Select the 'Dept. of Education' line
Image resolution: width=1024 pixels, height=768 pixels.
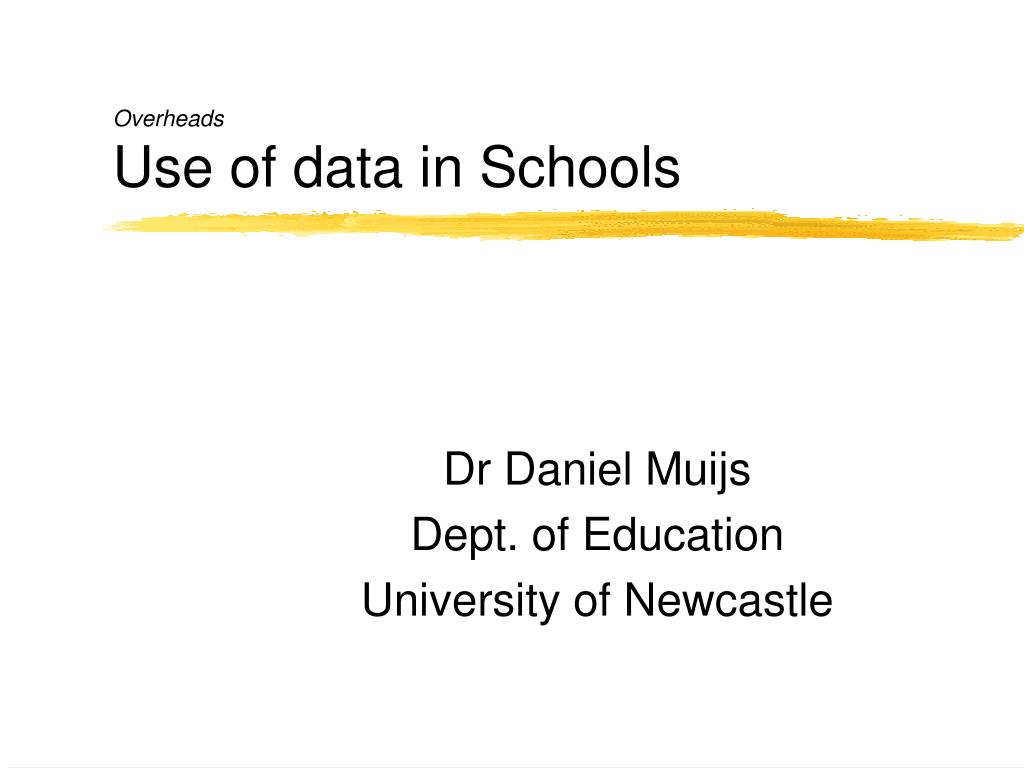pos(598,536)
